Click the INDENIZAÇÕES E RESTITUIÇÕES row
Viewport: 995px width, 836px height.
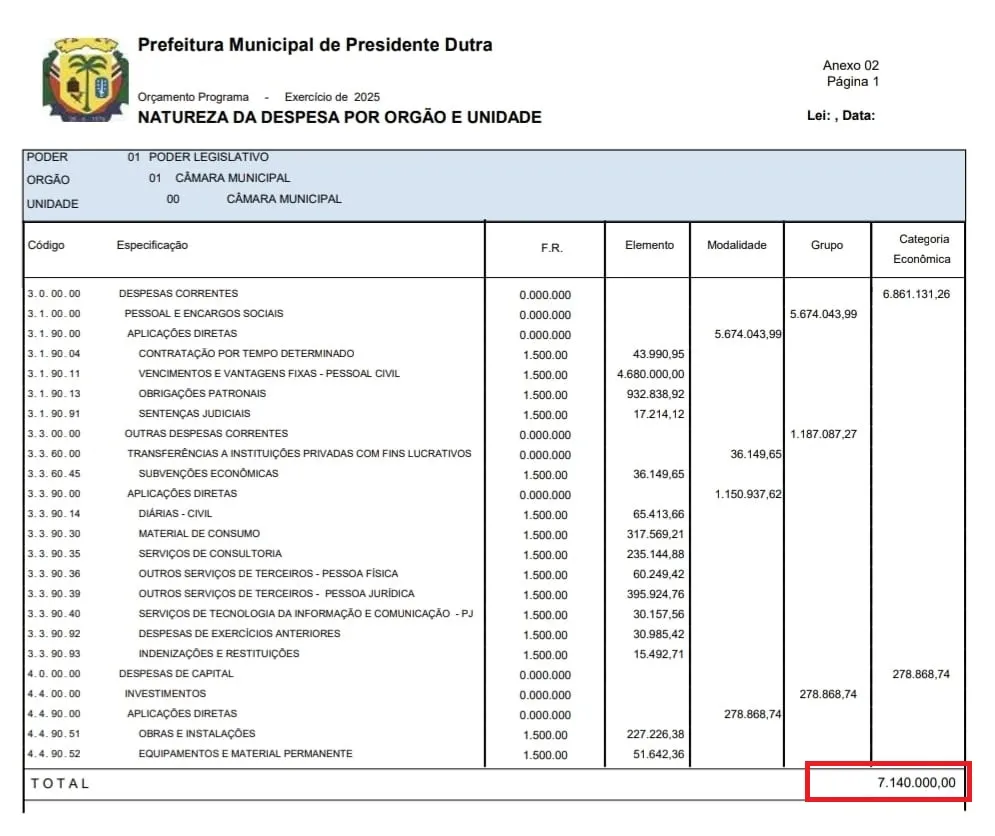[x=219, y=654]
